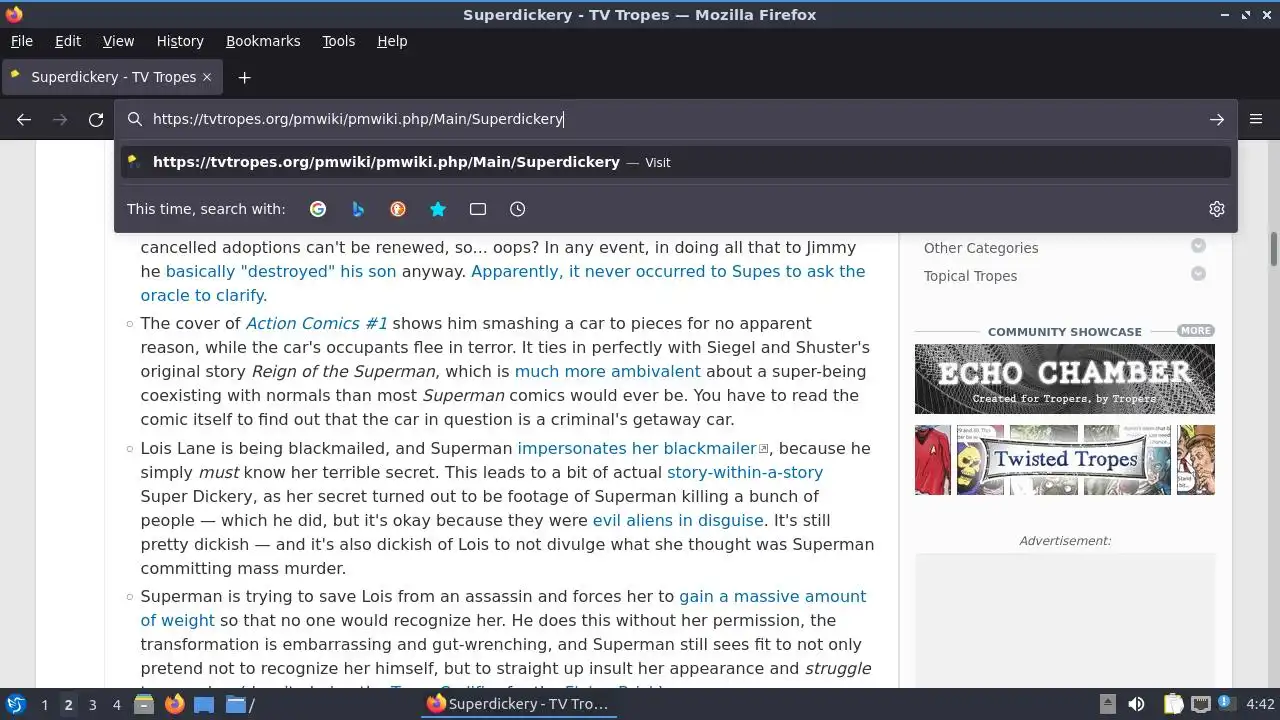1280x720 pixels.
Task: Select the Superdickery - TV Tropes tab
Action: coord(112,77)
